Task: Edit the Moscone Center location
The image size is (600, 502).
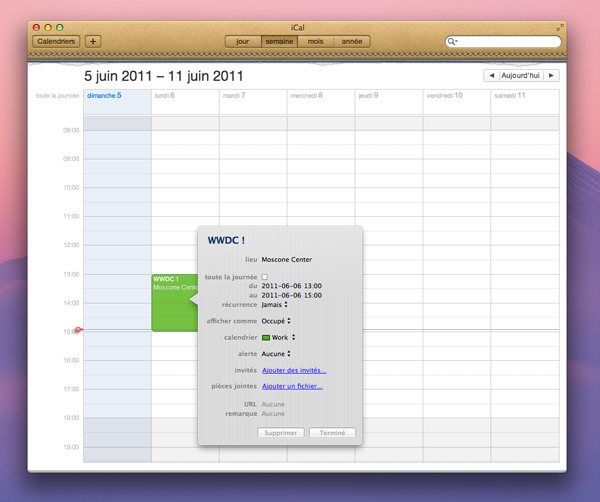Action: [287, 259]
